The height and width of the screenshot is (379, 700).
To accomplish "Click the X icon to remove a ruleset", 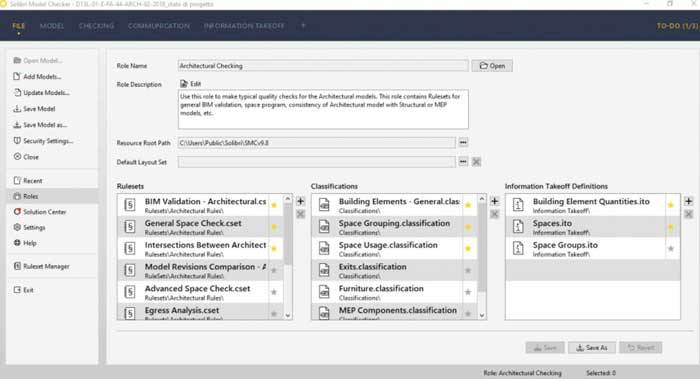I will point(300,214).
